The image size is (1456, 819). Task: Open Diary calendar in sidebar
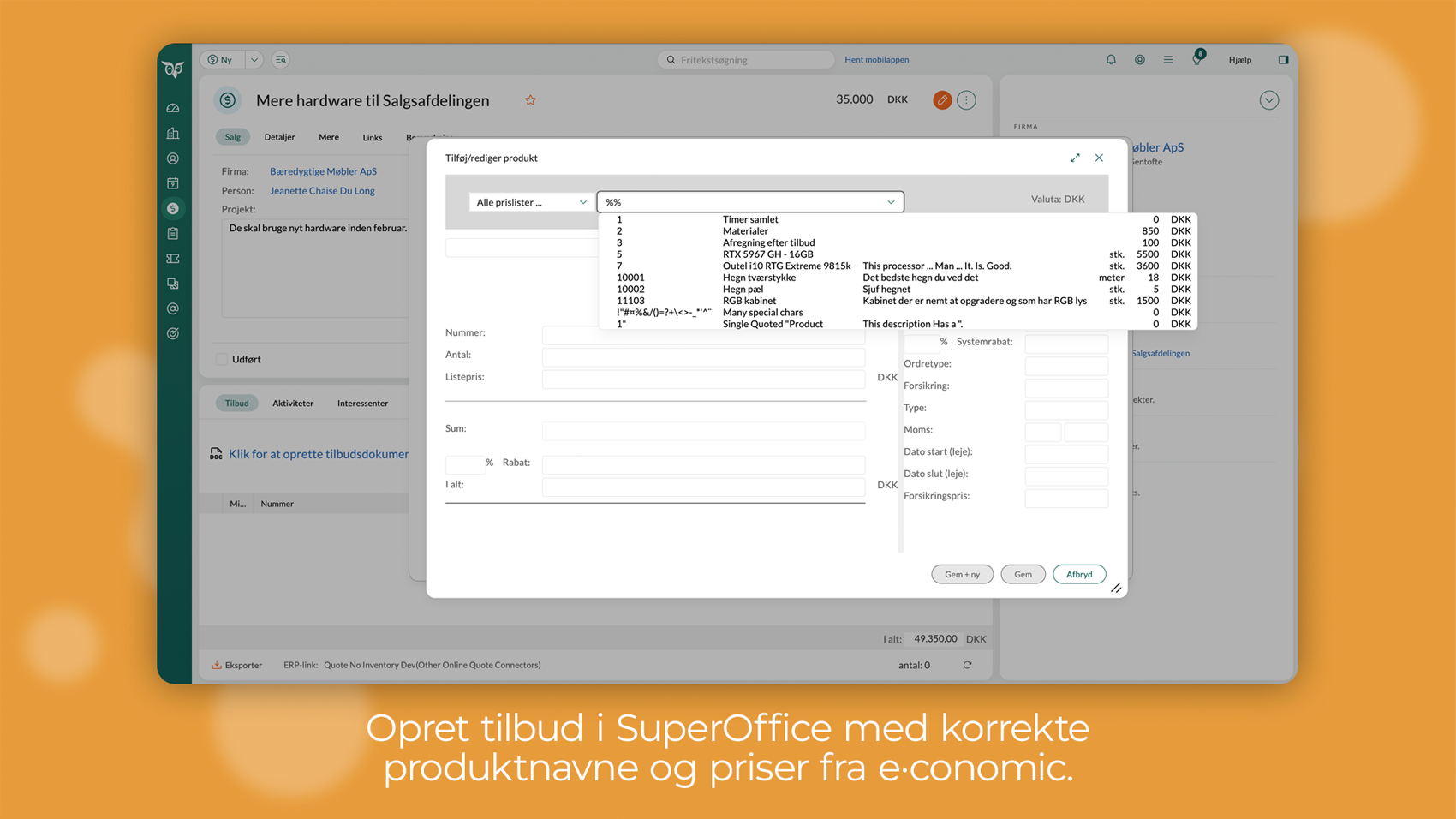pyautogui.click(x=173, y=183)
